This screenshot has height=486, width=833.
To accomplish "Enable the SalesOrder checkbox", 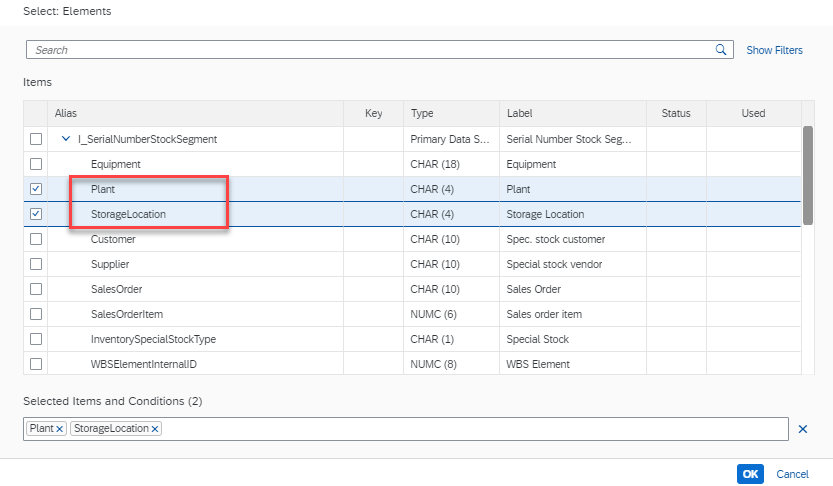I will point(36,289).
